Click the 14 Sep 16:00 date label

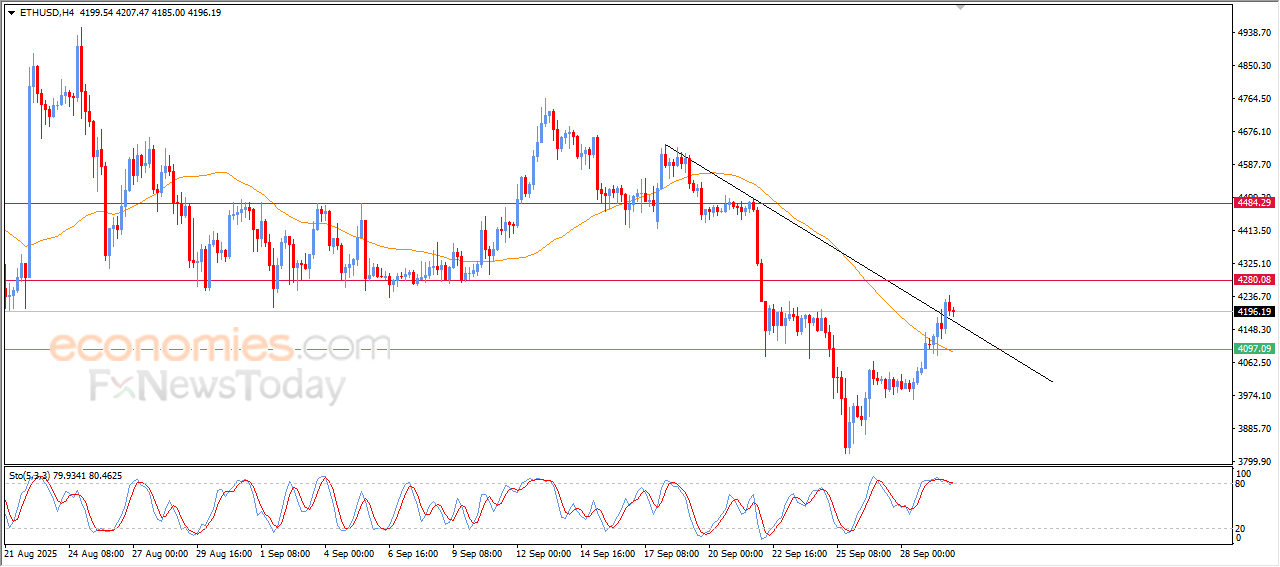[608, 553]
